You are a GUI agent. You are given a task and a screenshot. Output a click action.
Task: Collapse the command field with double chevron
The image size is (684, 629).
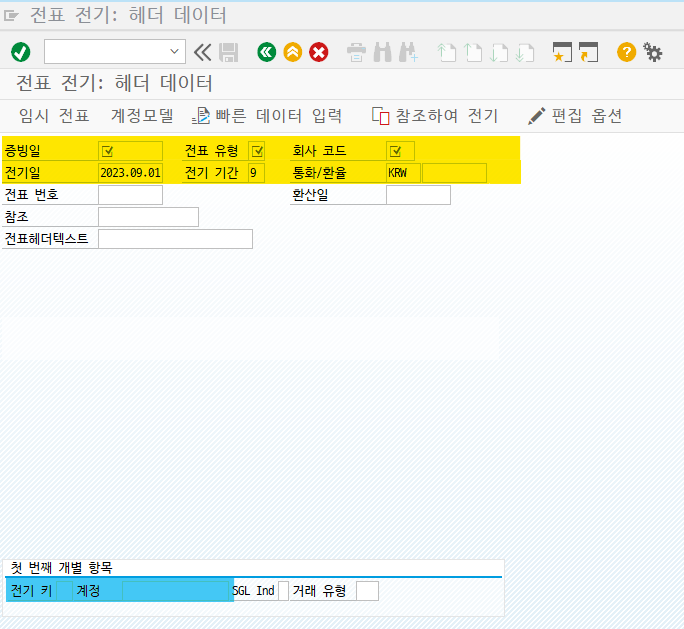tap(202, 52)
